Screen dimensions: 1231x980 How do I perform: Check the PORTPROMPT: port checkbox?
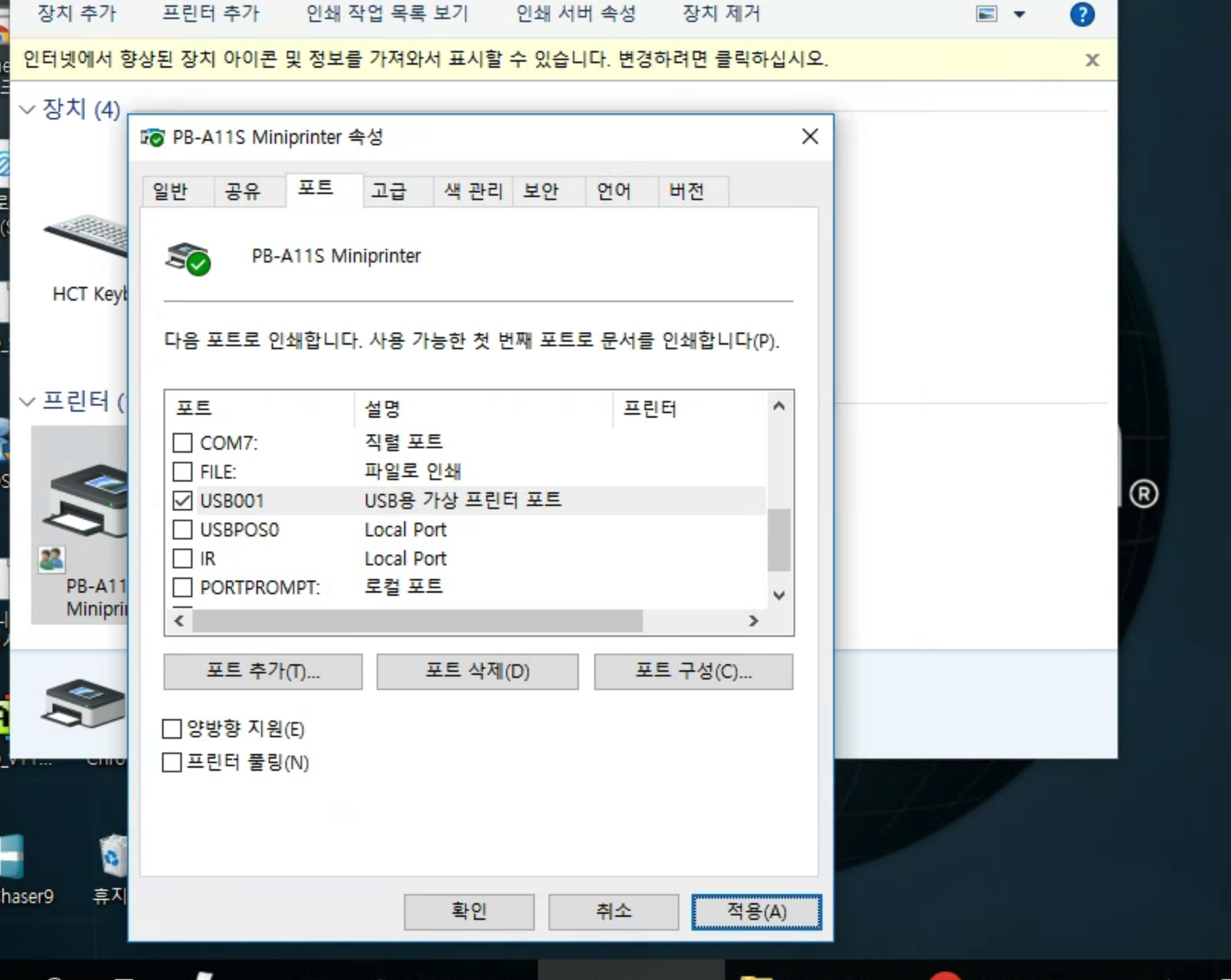click(183, 587)
